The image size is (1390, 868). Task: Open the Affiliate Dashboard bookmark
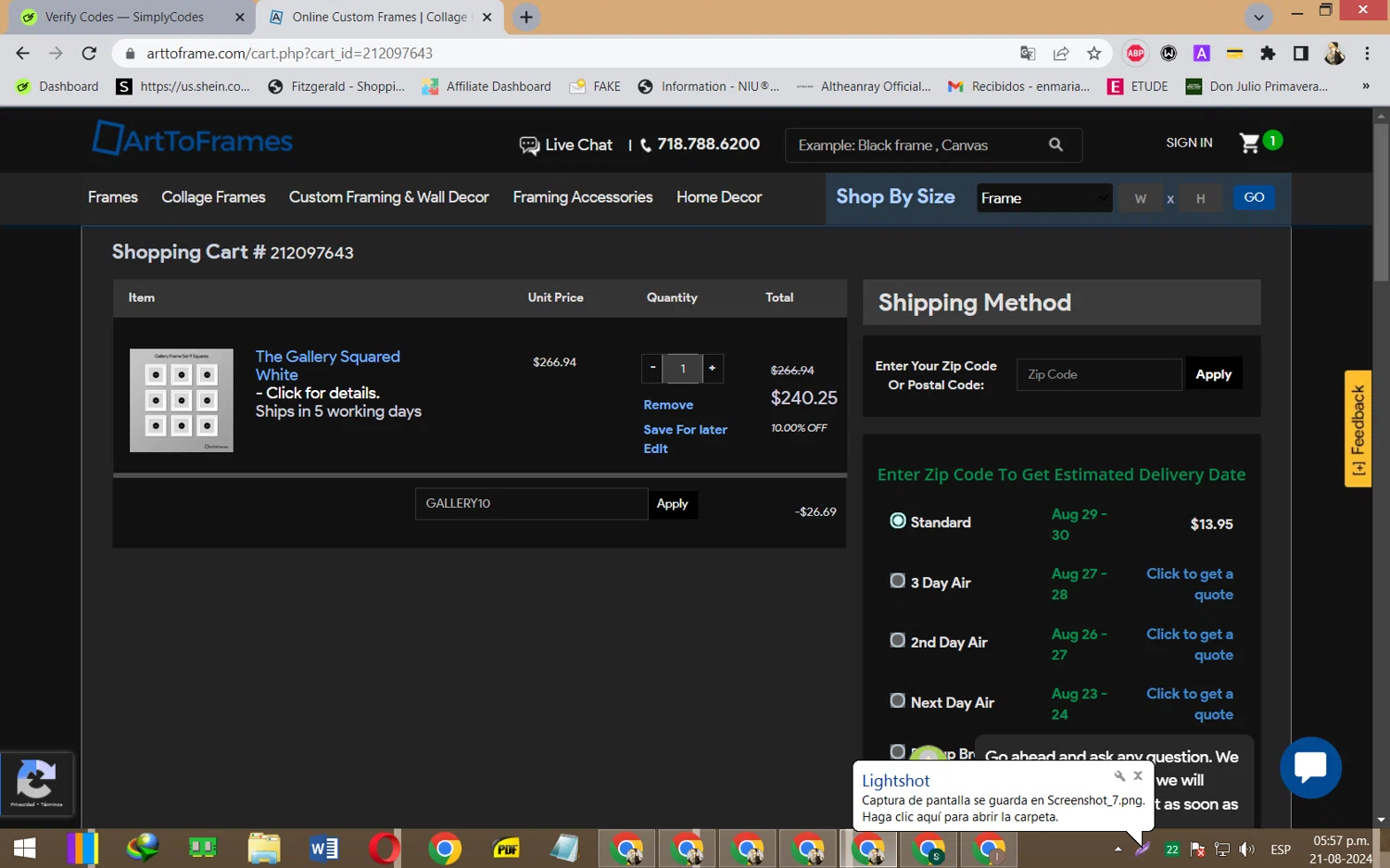[486, 86]
